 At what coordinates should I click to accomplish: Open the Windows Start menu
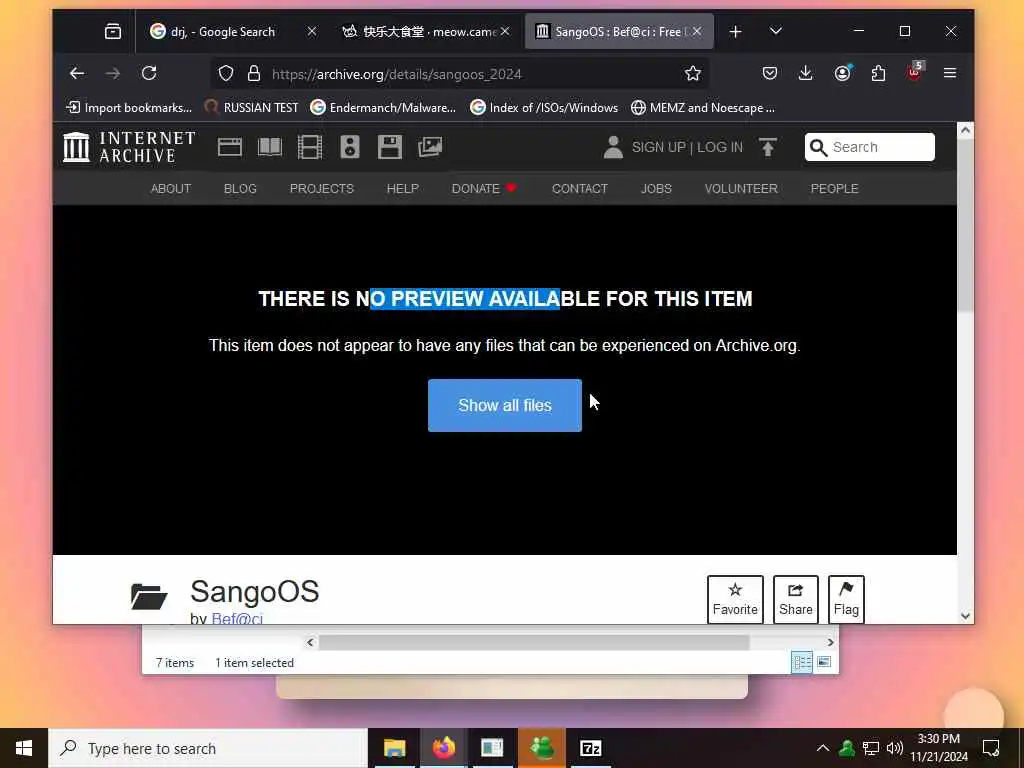coord(24,748)
